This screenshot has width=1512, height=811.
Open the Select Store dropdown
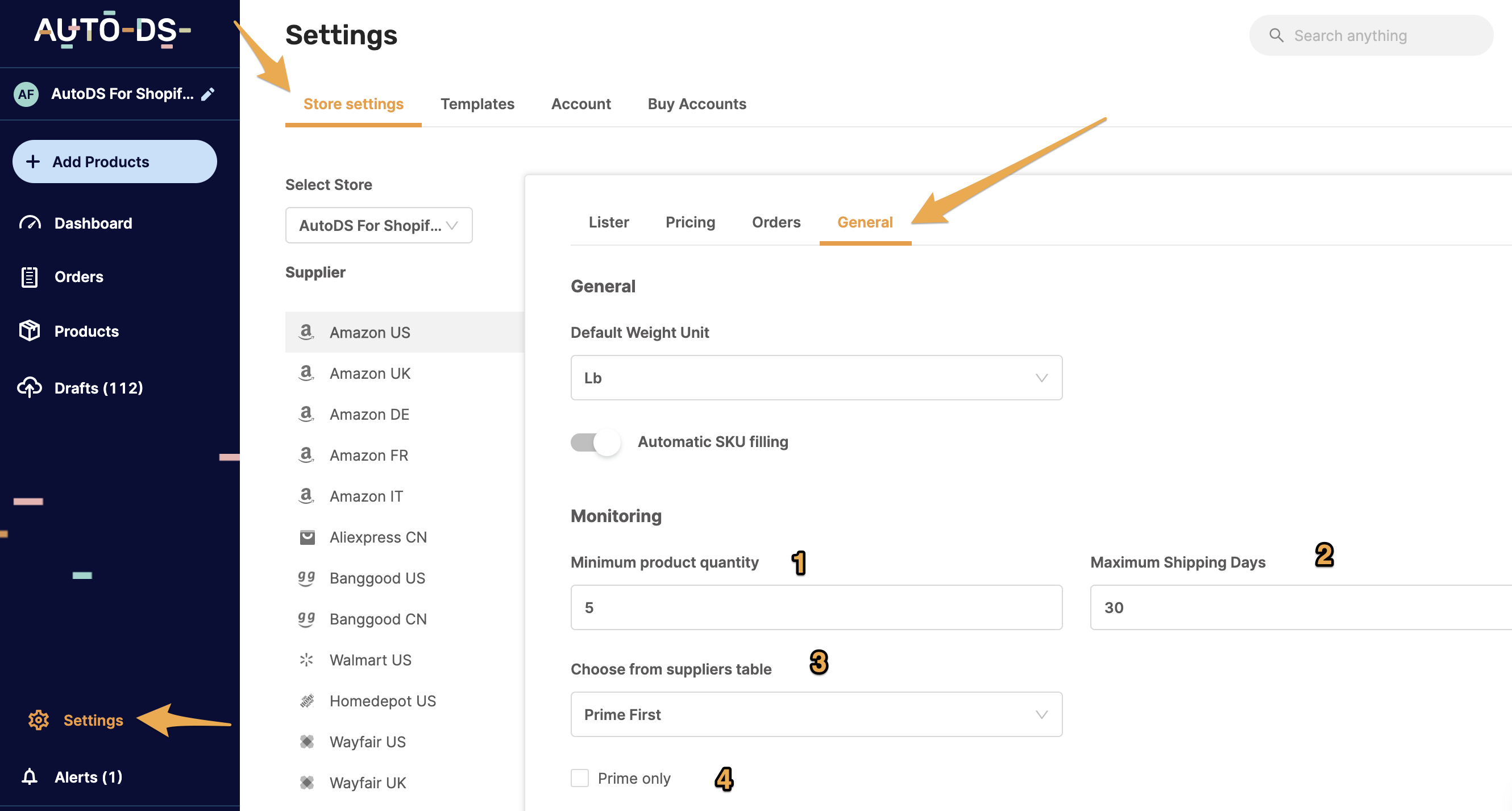(379, 226)
